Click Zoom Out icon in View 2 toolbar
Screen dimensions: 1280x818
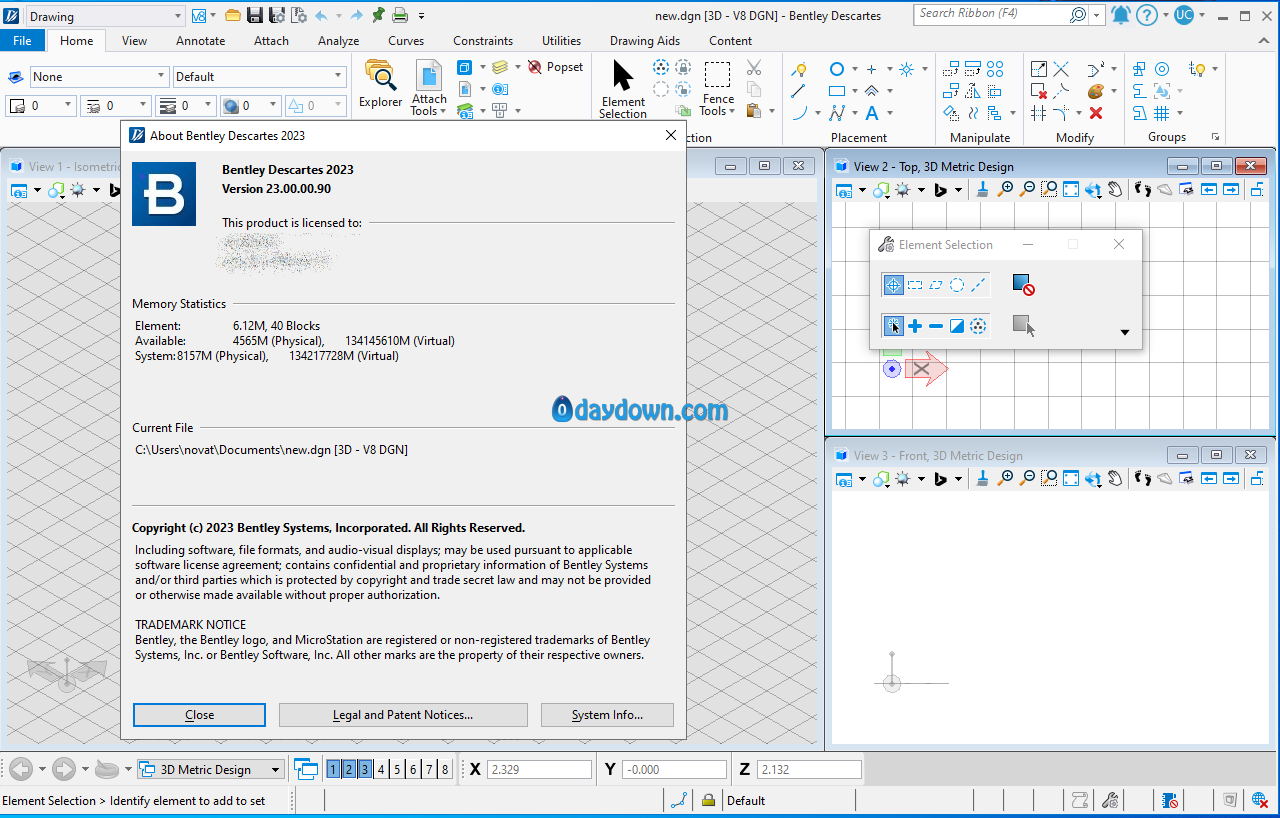coord(1028,189)
